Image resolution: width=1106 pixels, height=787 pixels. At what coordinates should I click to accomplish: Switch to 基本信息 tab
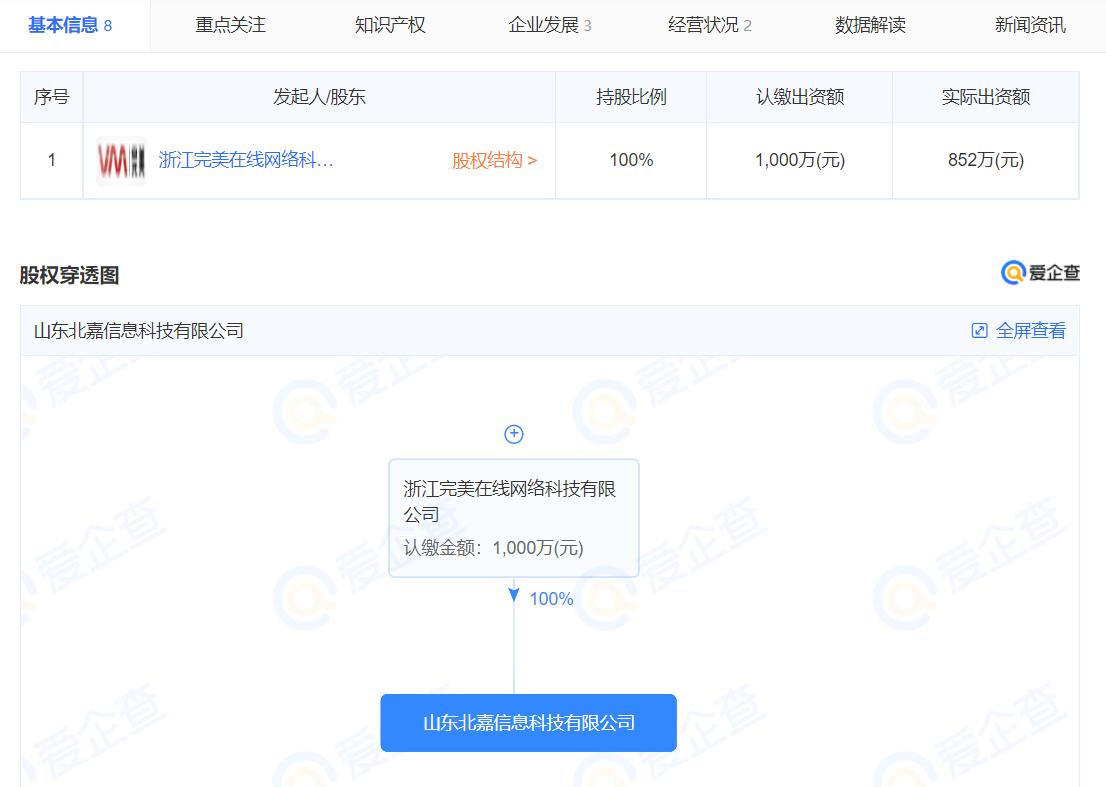(x=69, y=25)
